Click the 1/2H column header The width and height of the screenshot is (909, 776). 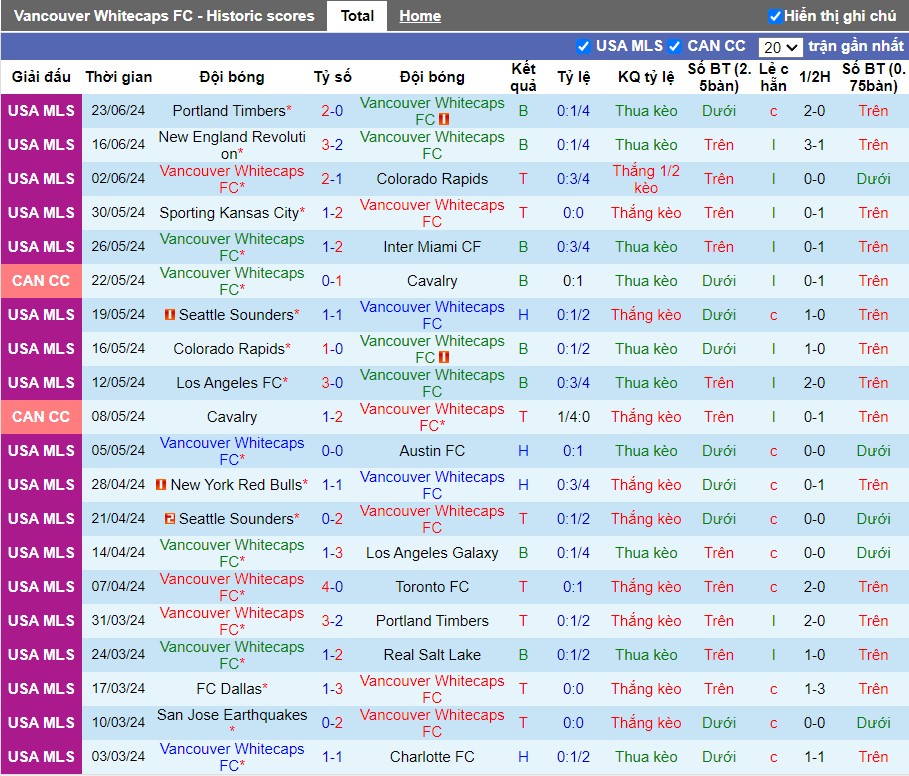[x=815, y=77]
